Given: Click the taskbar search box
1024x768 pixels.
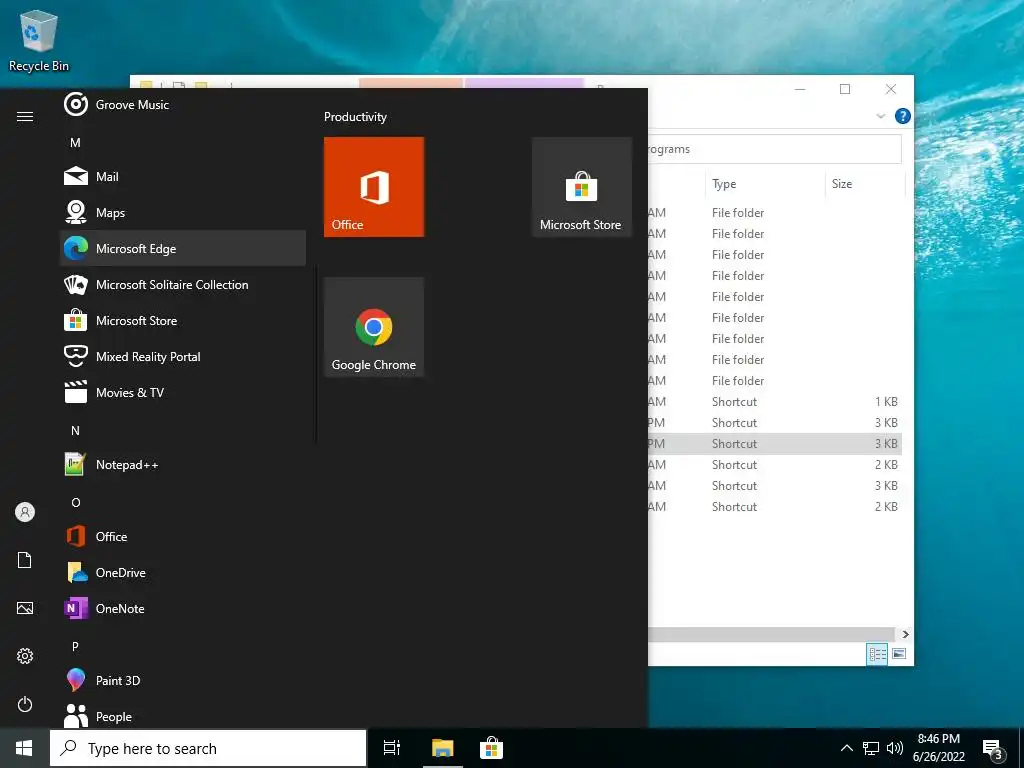Looking at the screenshot, I should 208,748.
